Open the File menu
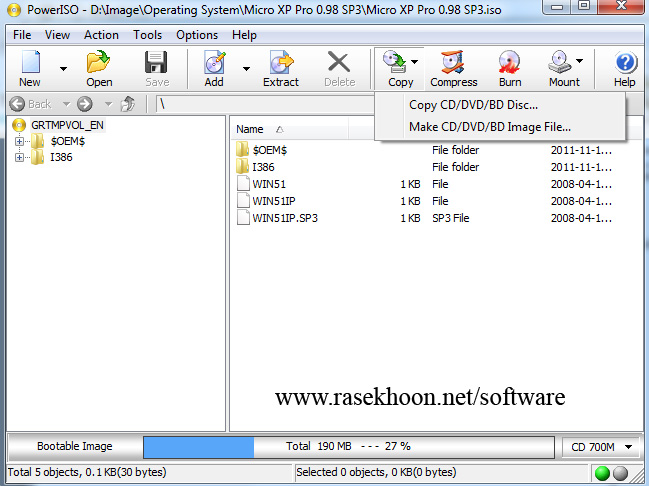Image resolution: width=649 pixels, height=486 pixels. tap(22, 35)
